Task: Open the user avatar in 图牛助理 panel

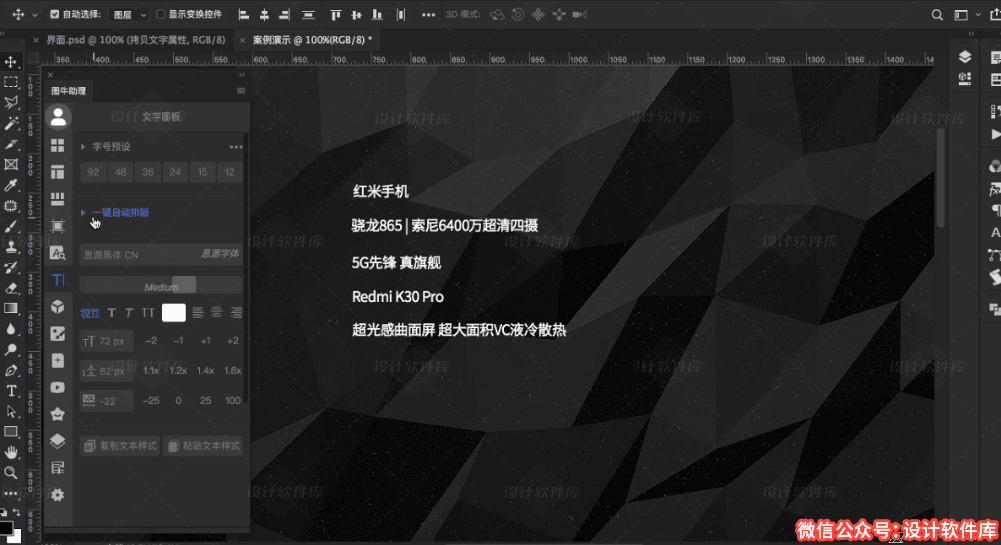Action: pos(58,117)
